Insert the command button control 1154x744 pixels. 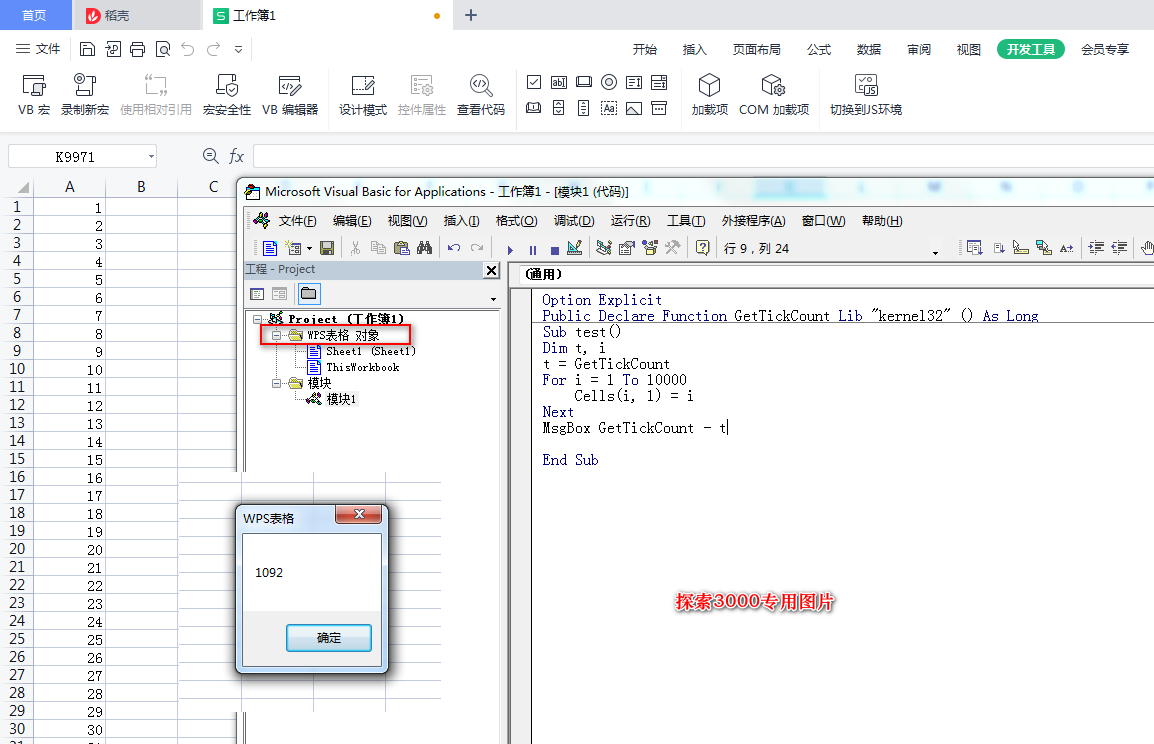(584, 82)
